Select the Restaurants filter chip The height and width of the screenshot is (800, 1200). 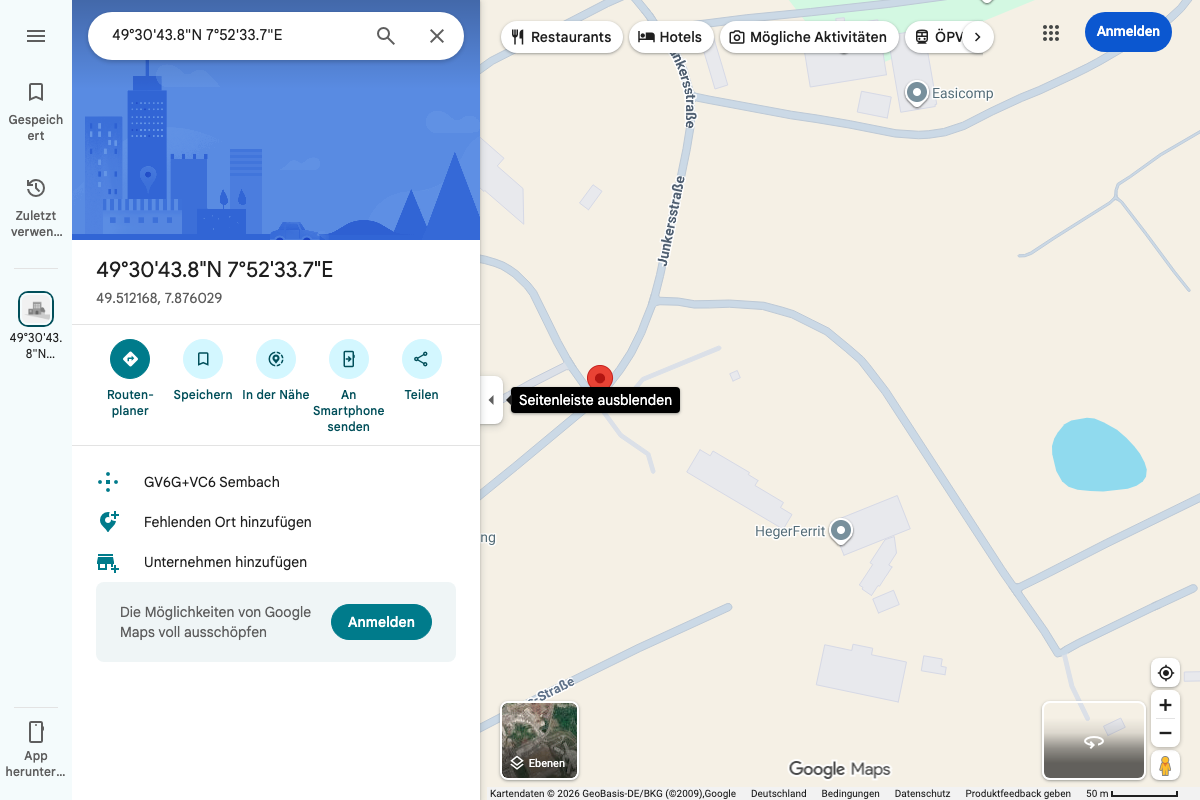[561, 37]
